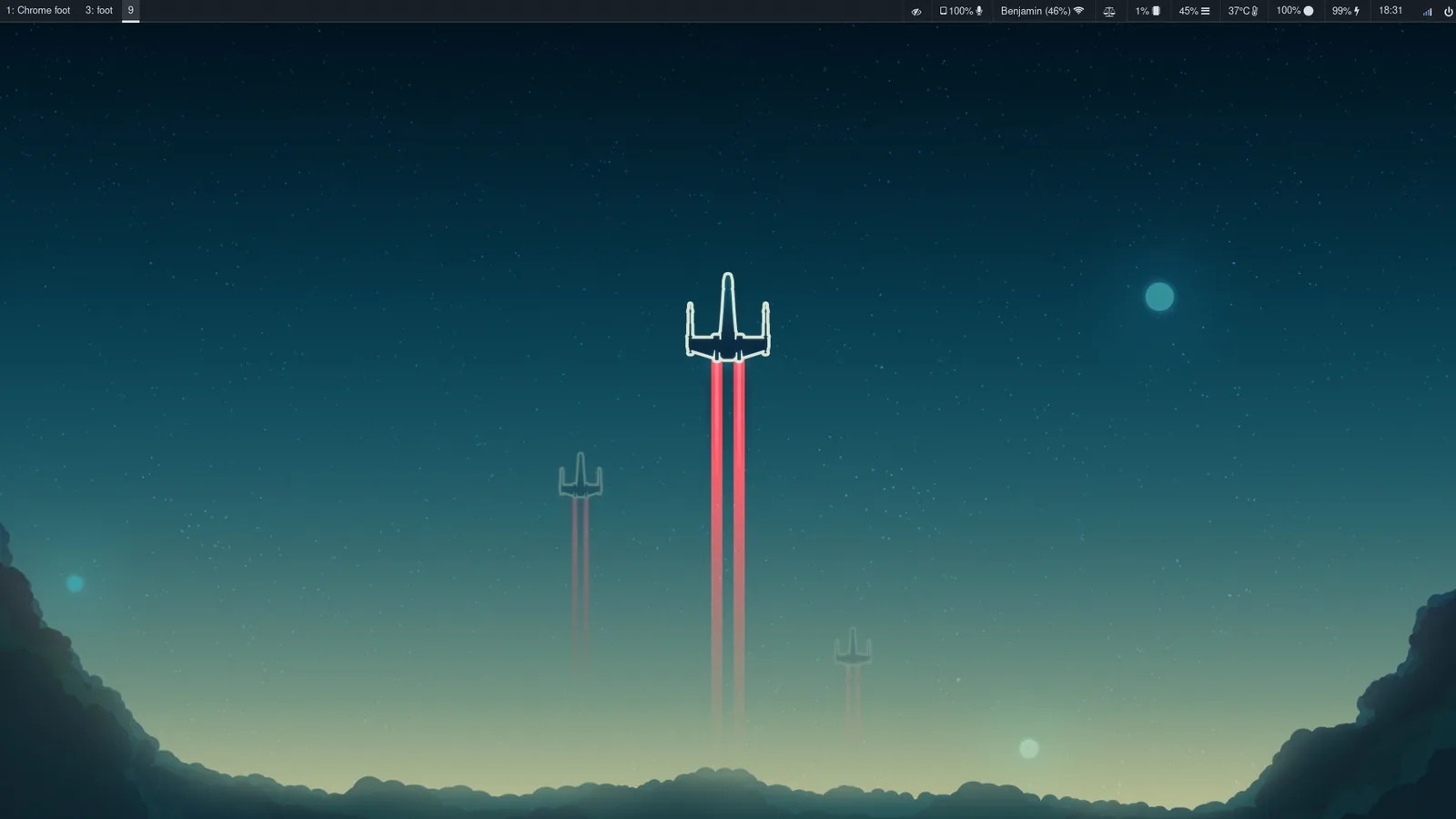Click the 1% CPU usage module
This screenshot has width=1456, height=819.
[1148, 11]
